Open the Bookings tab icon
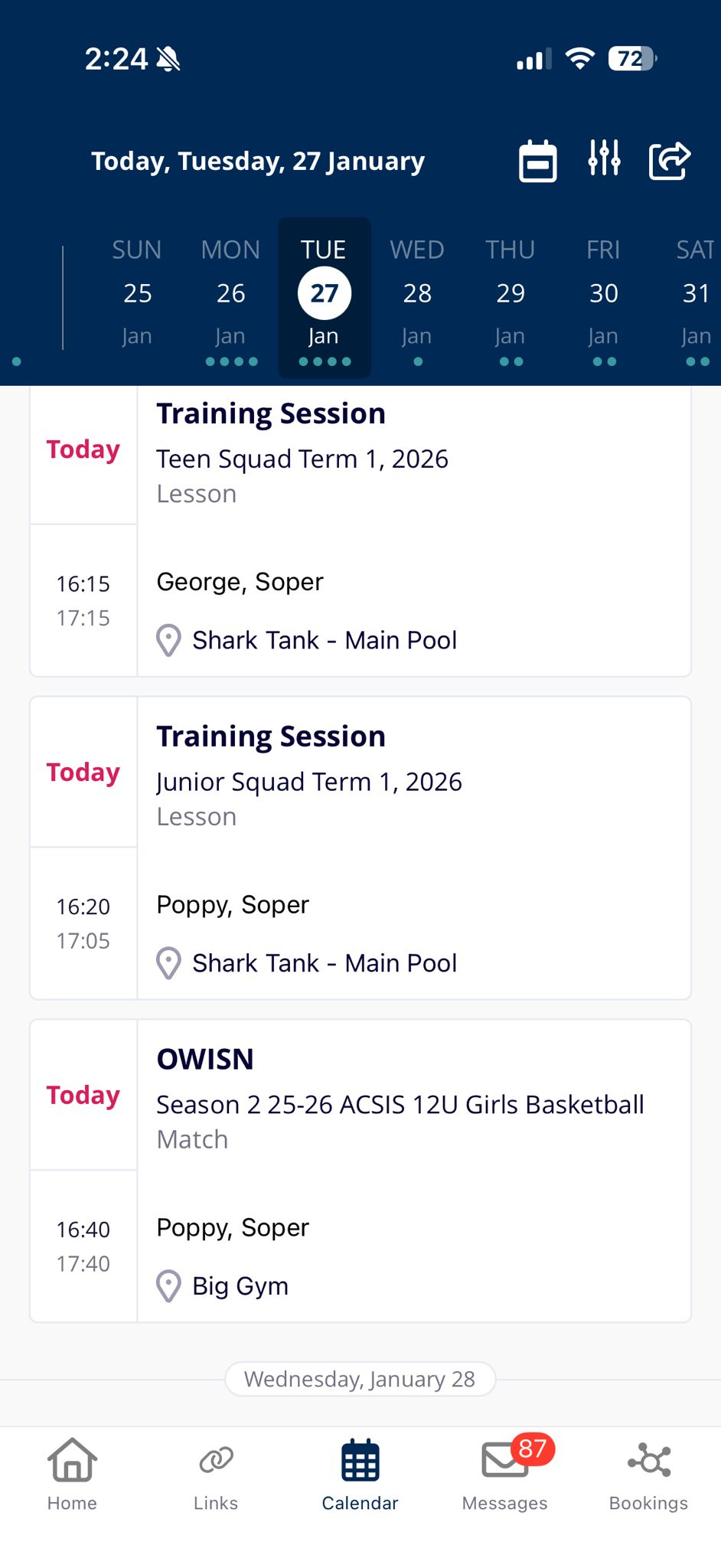The width and height of the screenshot is (721, 1568). point(648,1473)
